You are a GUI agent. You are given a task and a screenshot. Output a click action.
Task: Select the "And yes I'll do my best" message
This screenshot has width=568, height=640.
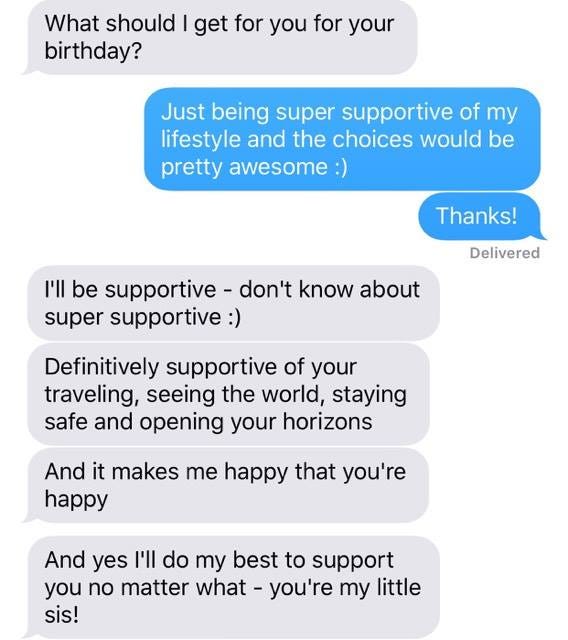point(231,587)
